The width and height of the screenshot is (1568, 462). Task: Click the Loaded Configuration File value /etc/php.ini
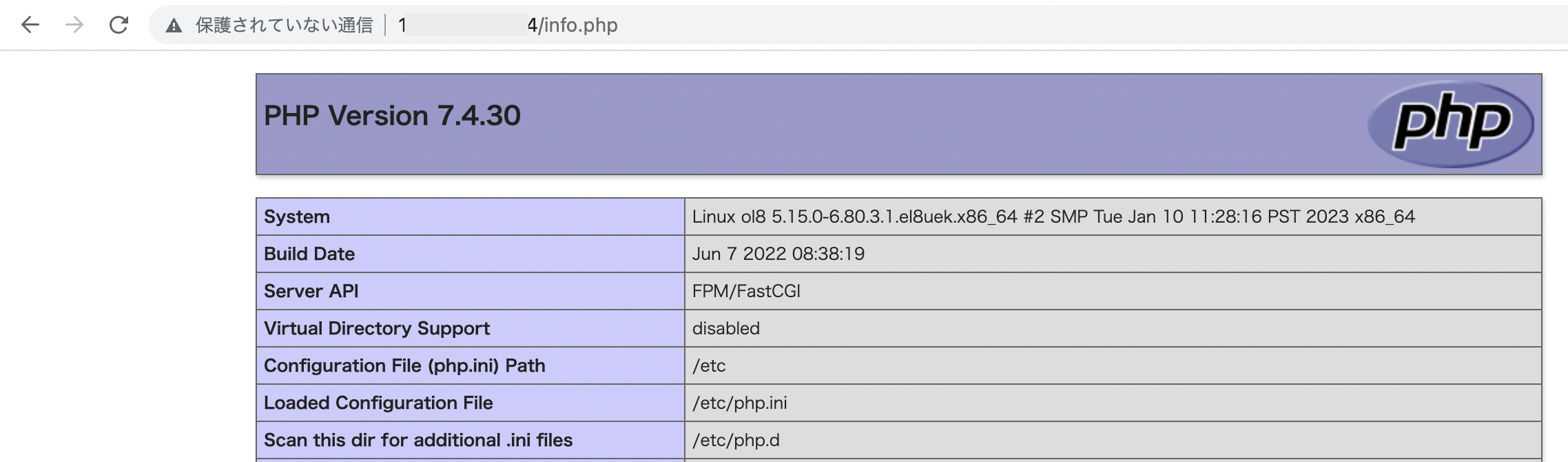point(740,403)
